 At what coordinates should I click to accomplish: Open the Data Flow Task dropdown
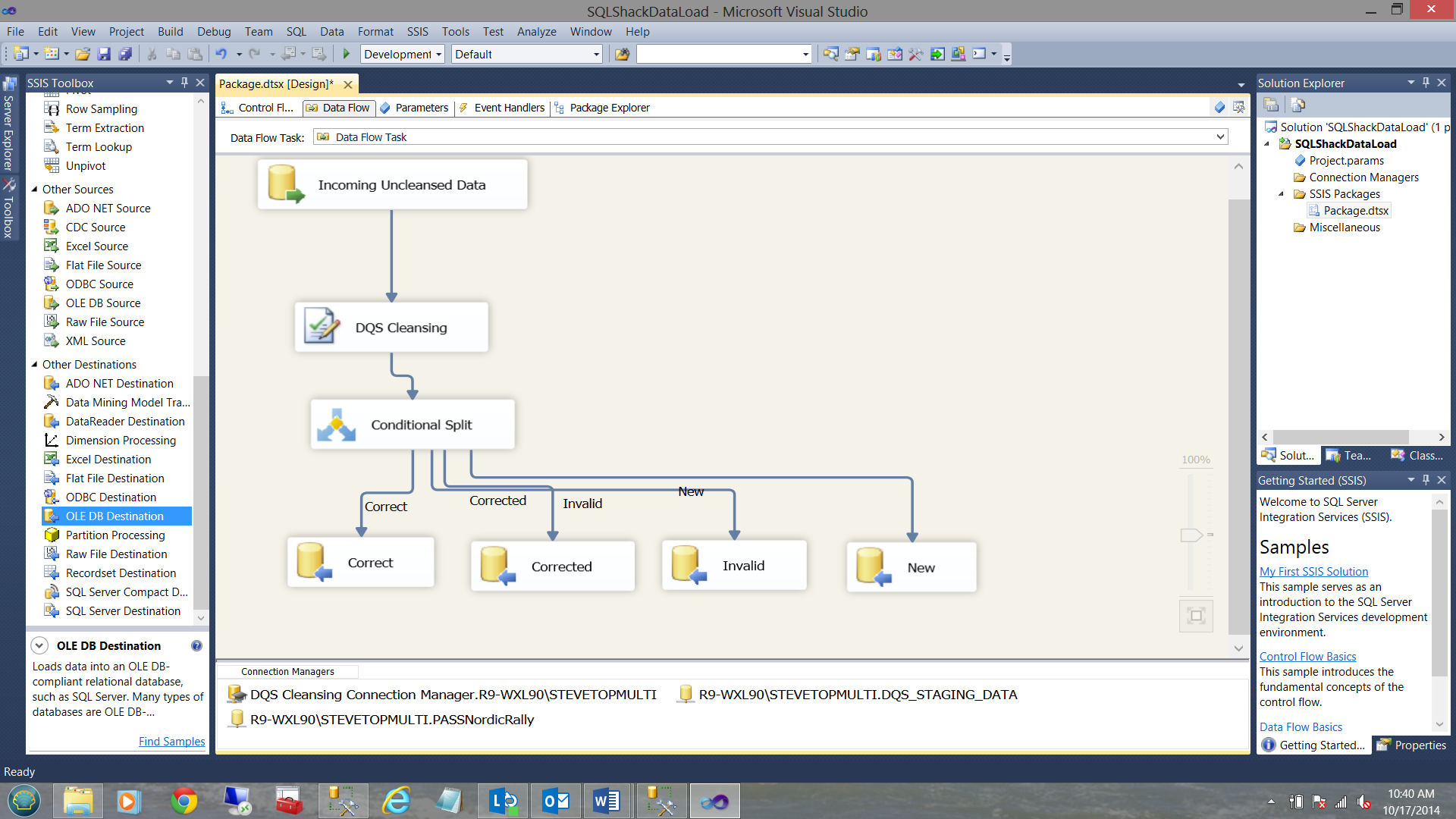[x=1220, y=137]
